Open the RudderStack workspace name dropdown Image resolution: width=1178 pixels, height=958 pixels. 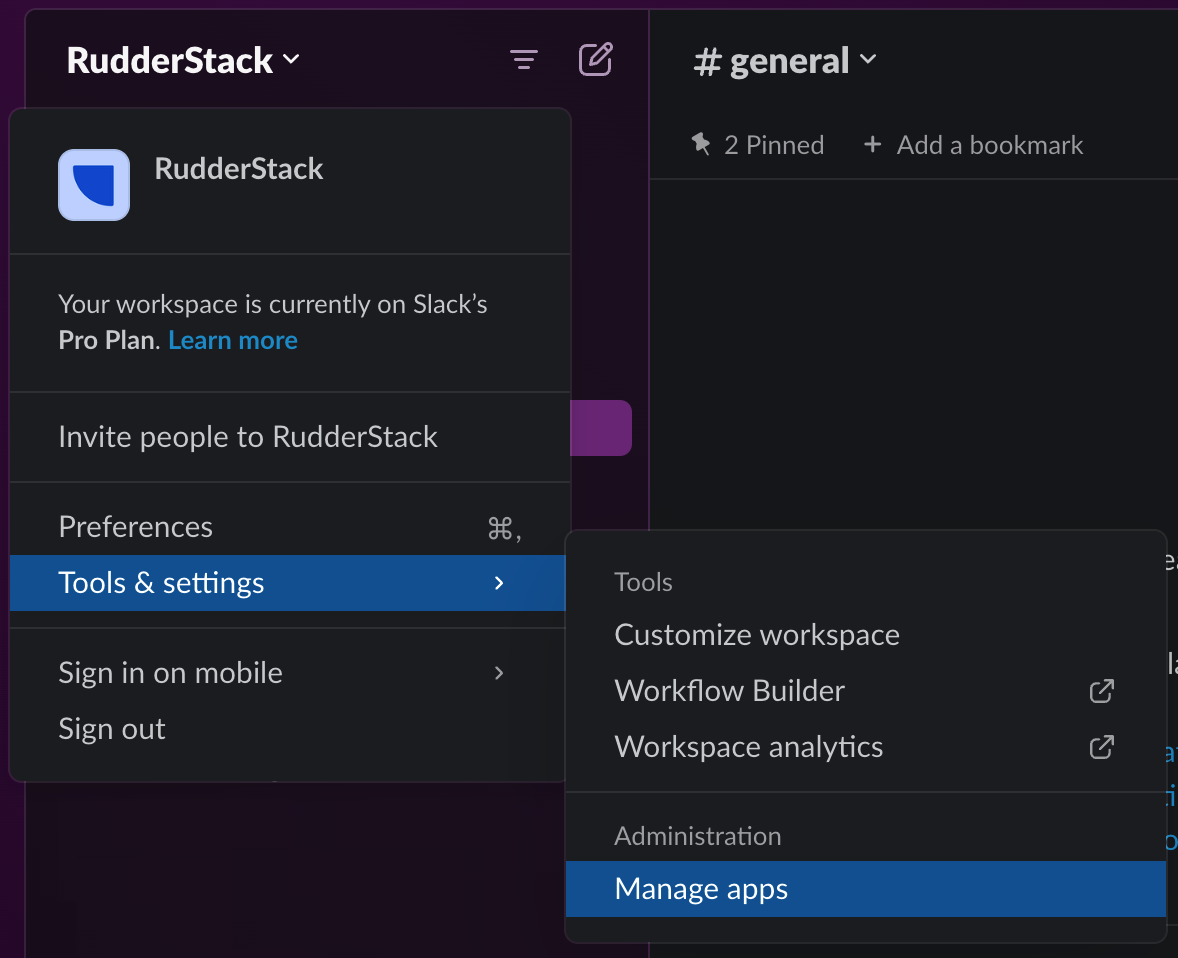point(183,60)
